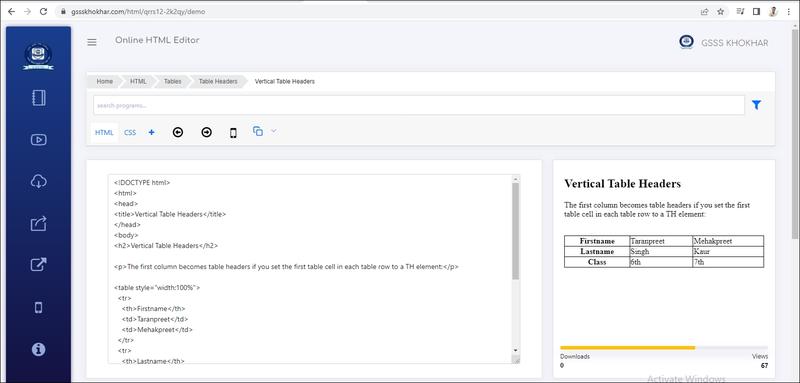Open the video player sidebar icon

click(x=39, y=139)
